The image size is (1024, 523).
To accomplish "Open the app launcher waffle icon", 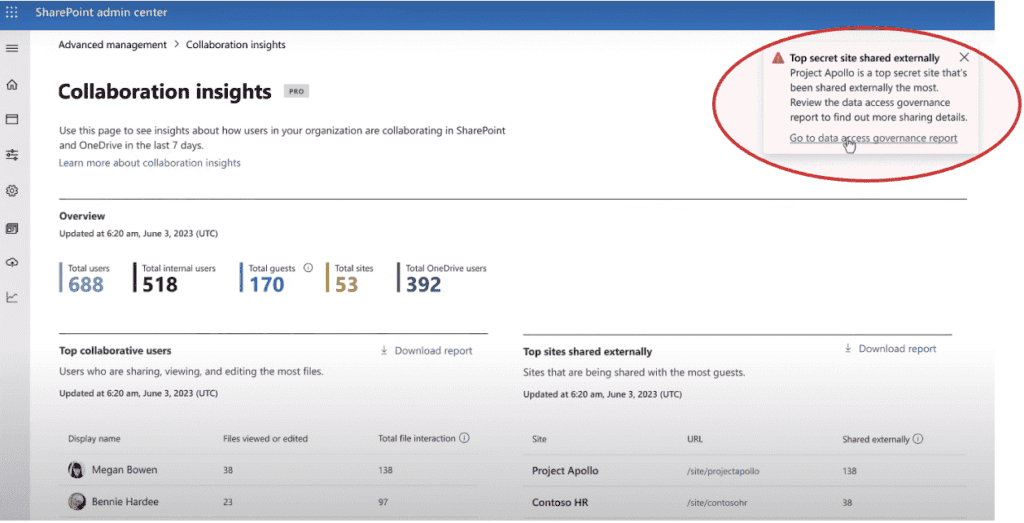I will coord(12,12).
